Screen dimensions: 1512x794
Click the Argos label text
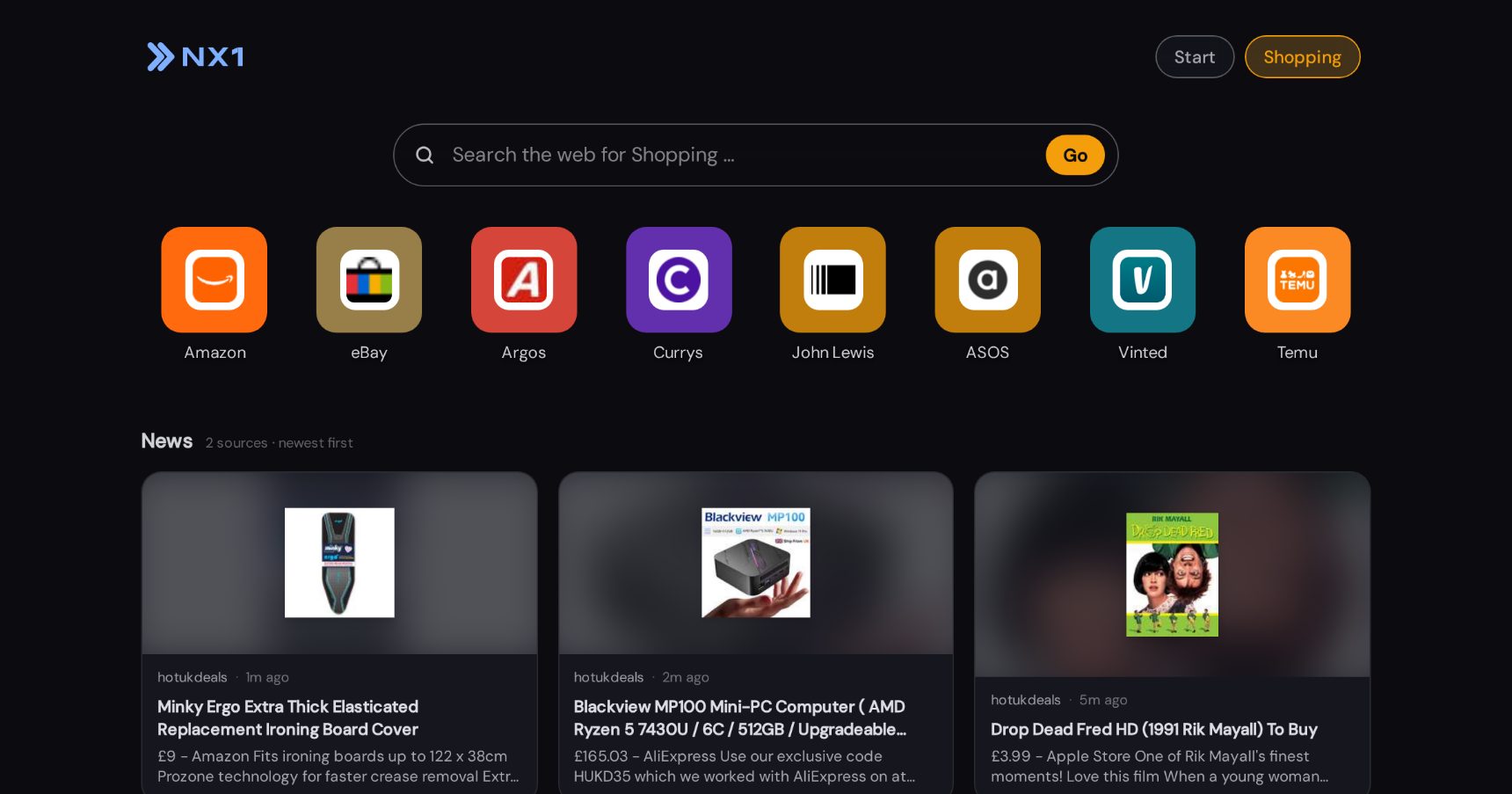(524, 353)
